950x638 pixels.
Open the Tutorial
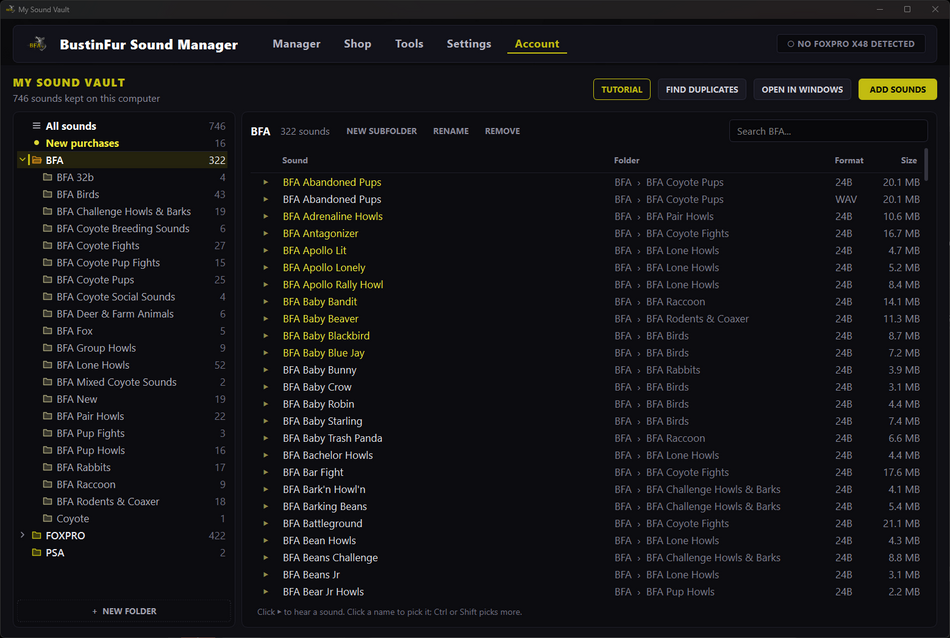click(x=622, y=90)
